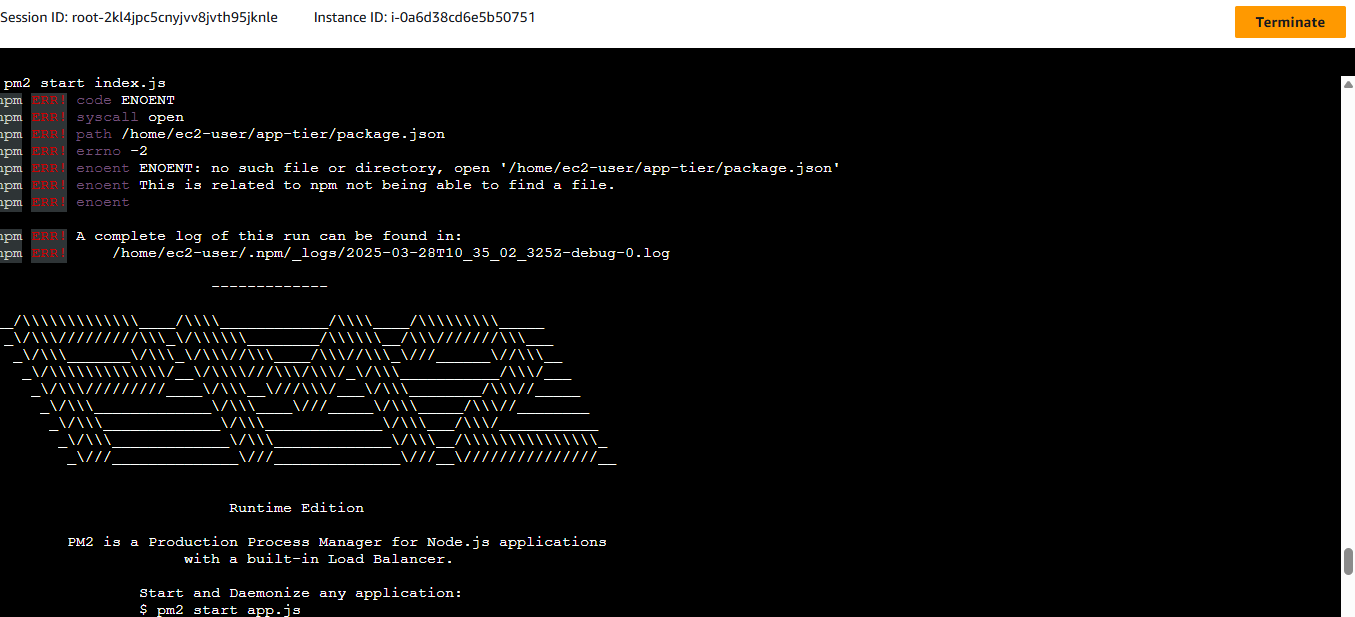The height and width of the screenshot is (617, 1355).
Task: Click the '$ pm2 start app.js' example
Action: tap(220, 610)
